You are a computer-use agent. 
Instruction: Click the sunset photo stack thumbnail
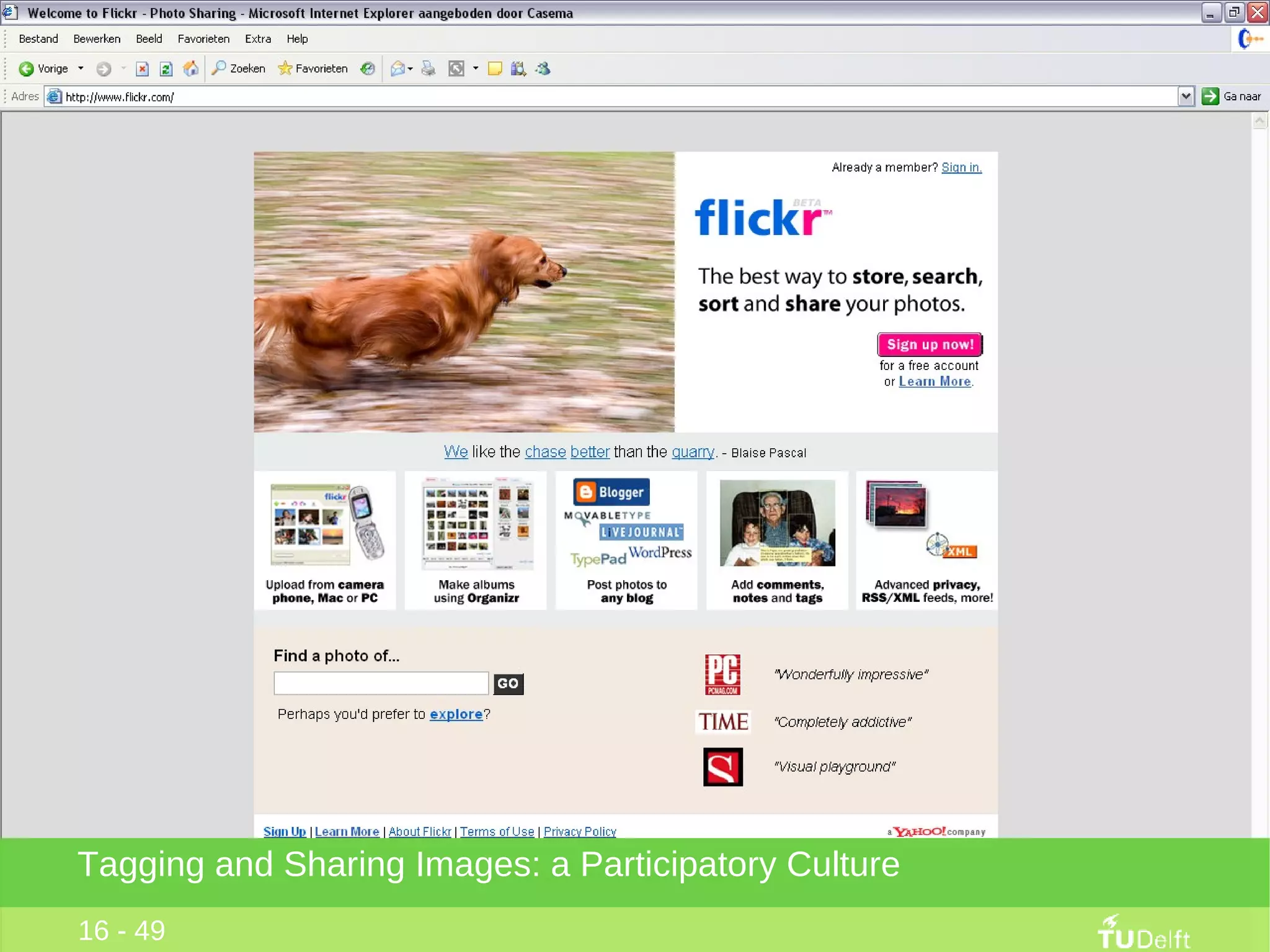point(897,504)
